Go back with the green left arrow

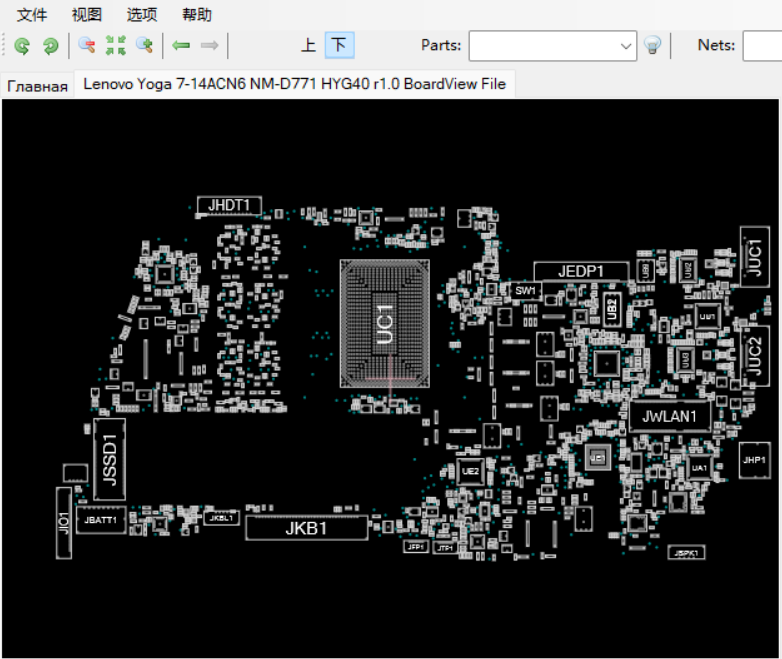[x=181, y=46]
